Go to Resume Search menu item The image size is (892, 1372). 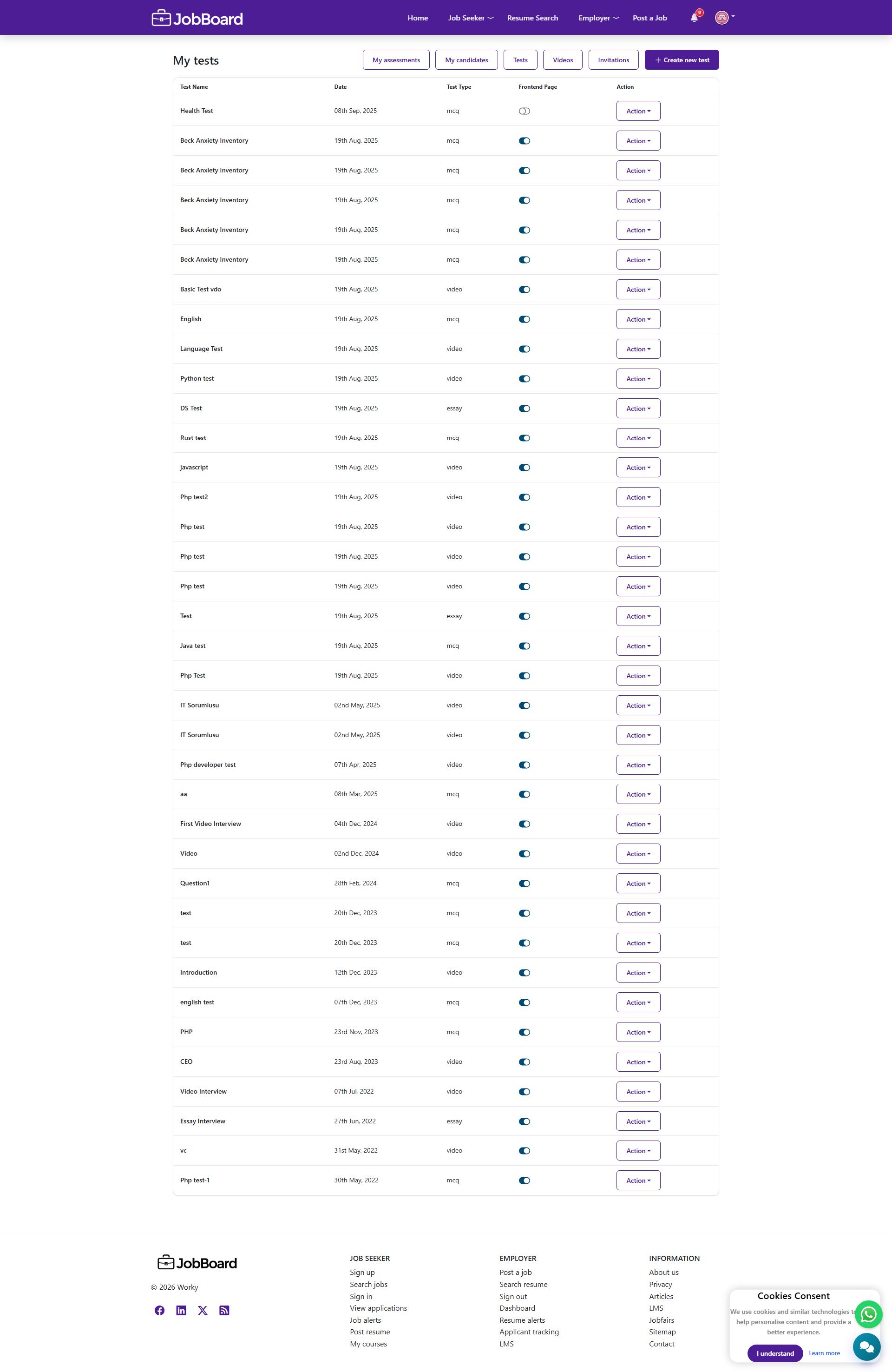(532, 18)
